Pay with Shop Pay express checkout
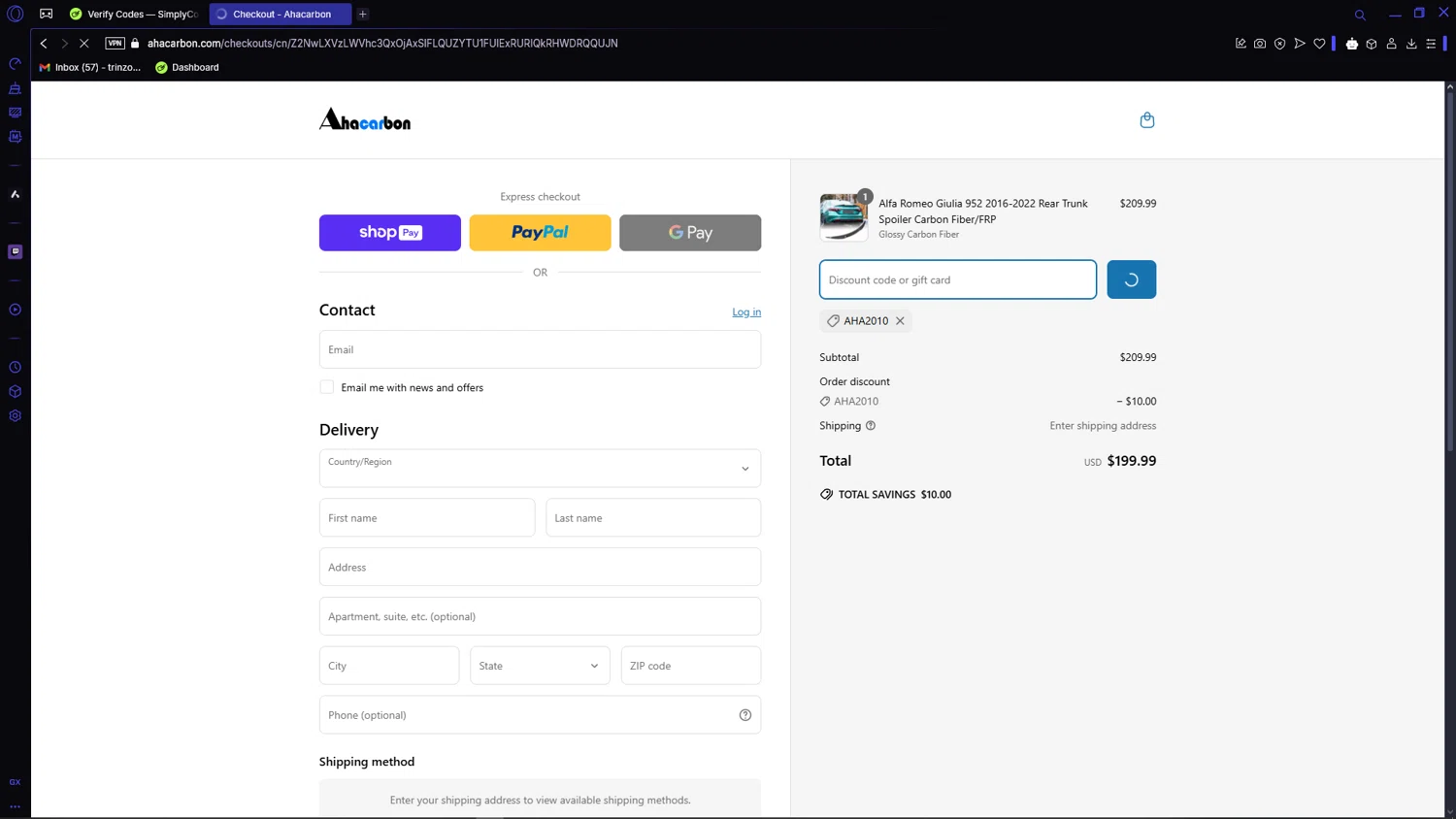 pos(390,233)
